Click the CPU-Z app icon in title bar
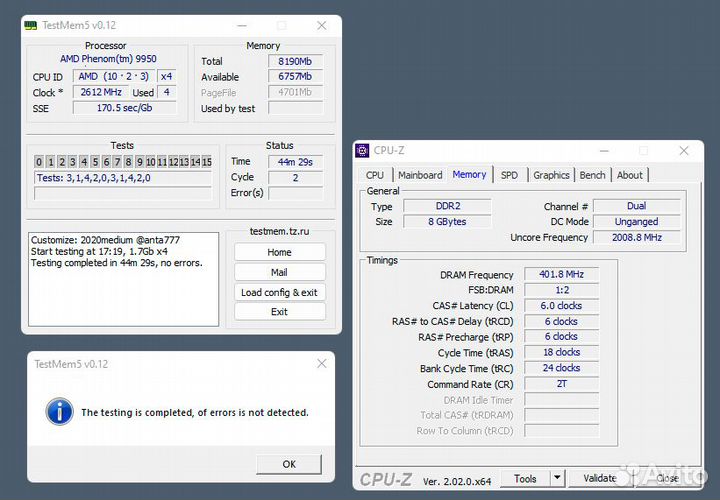Viewport: 720px width, 500px height. click(x=362, y=150)
